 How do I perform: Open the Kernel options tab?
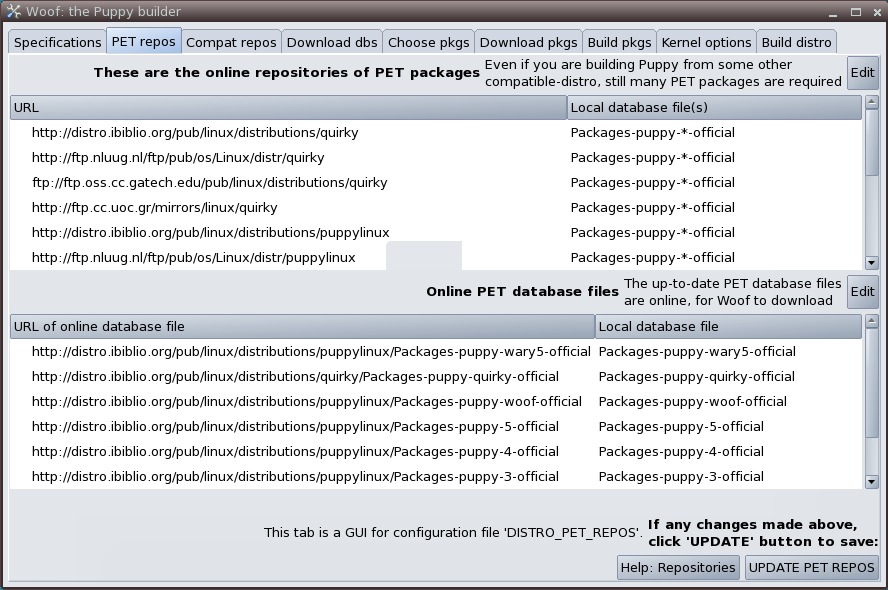coord(706,42)
